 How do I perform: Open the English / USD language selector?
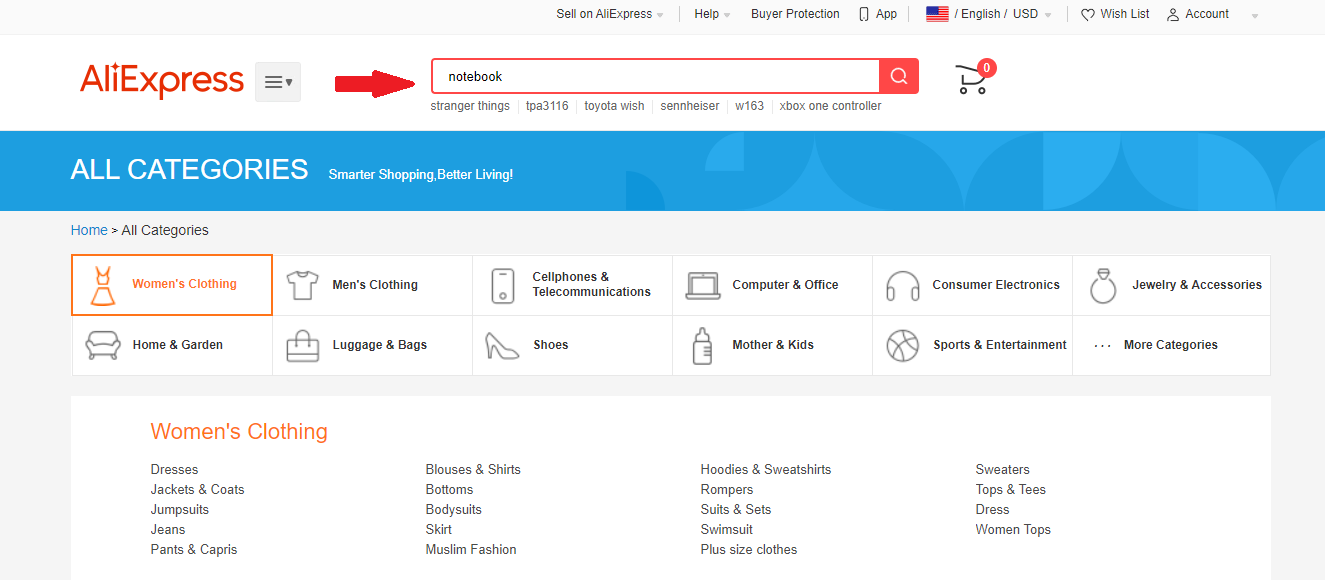tap(989, 14)
